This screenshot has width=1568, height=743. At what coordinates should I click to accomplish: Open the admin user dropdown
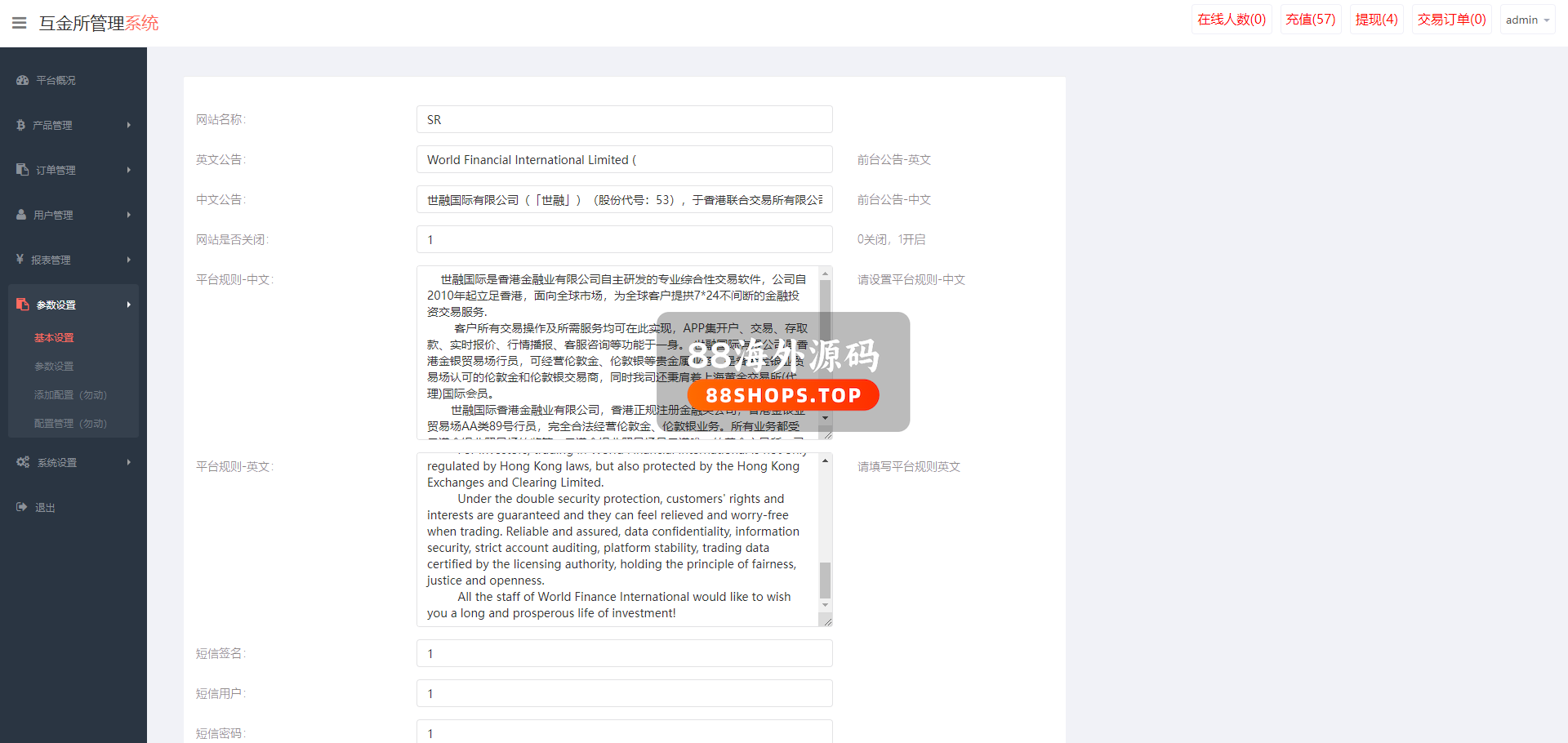tap(1526, 20)
